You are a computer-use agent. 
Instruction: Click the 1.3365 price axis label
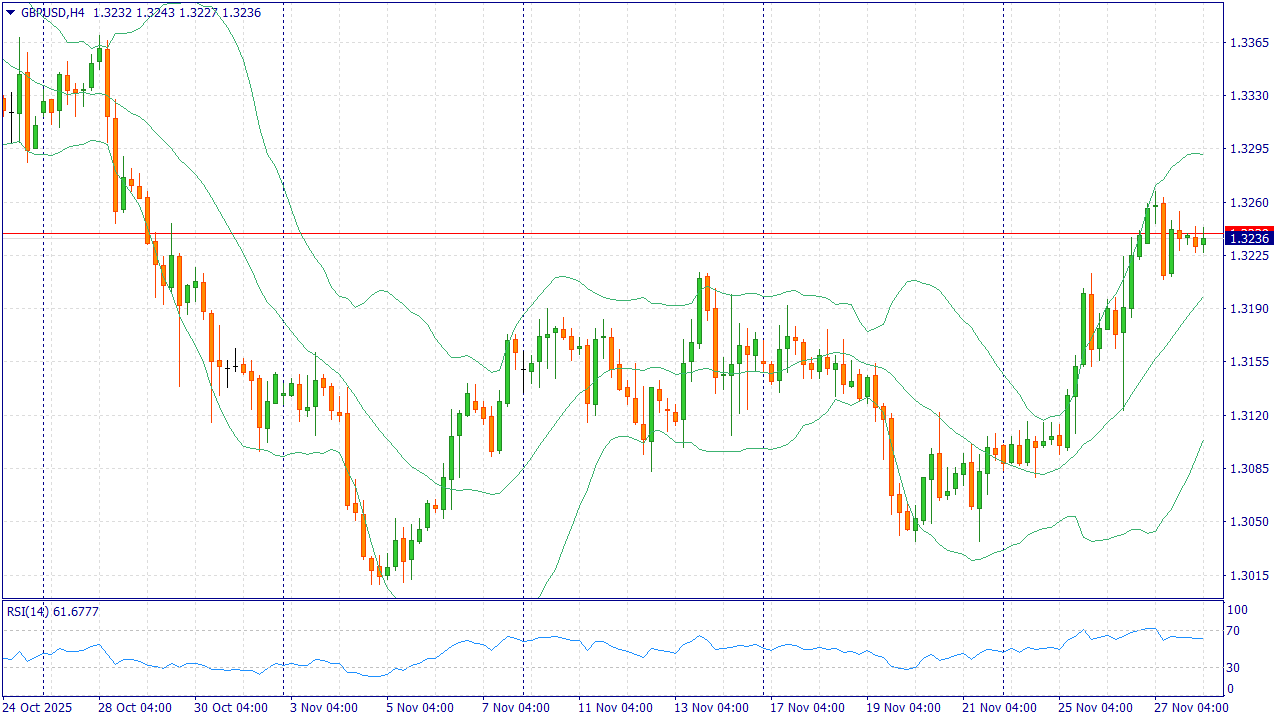pyautogui.click(x=1249, y=43)
